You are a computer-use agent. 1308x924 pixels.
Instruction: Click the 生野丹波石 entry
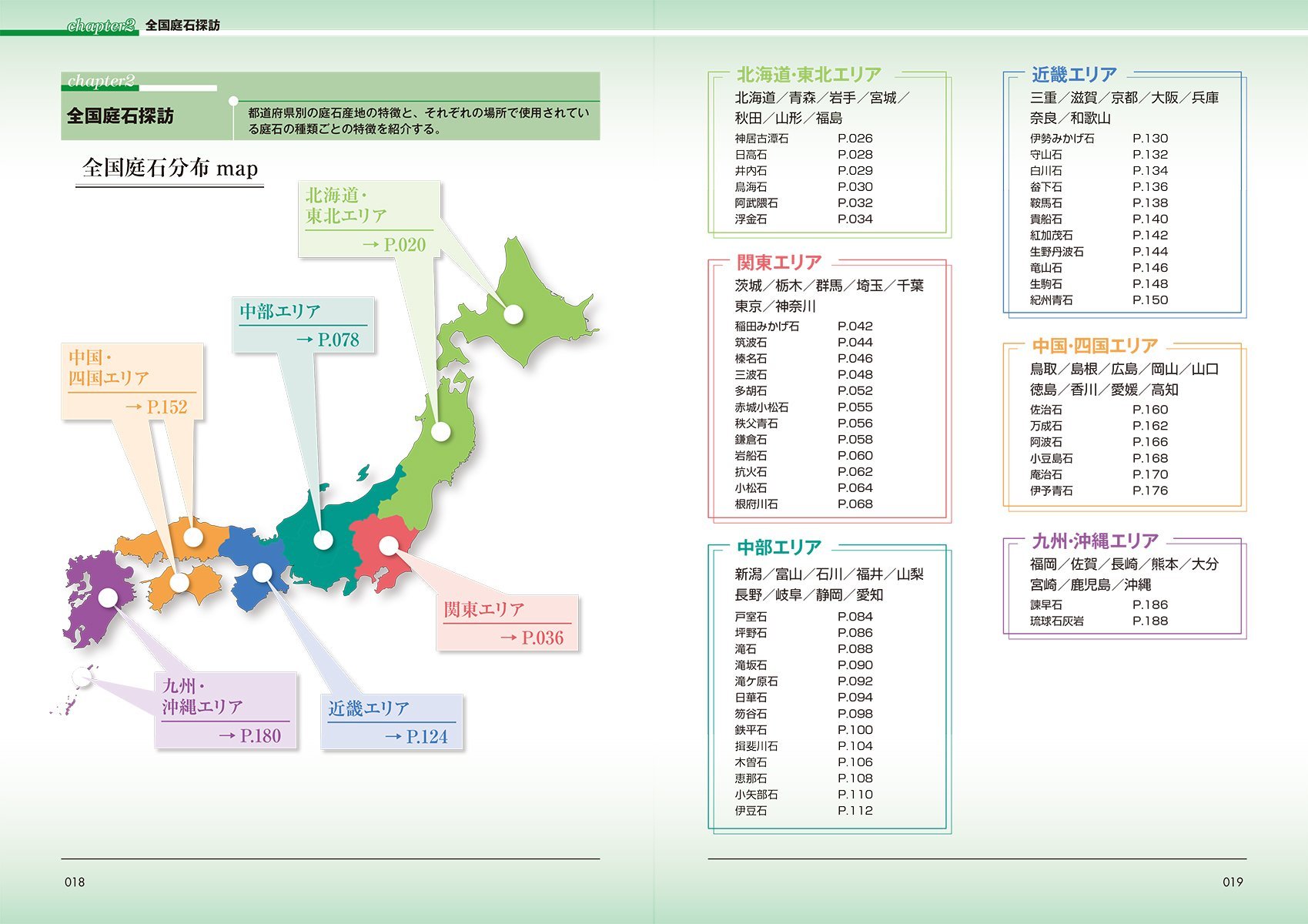point(1099,252)
